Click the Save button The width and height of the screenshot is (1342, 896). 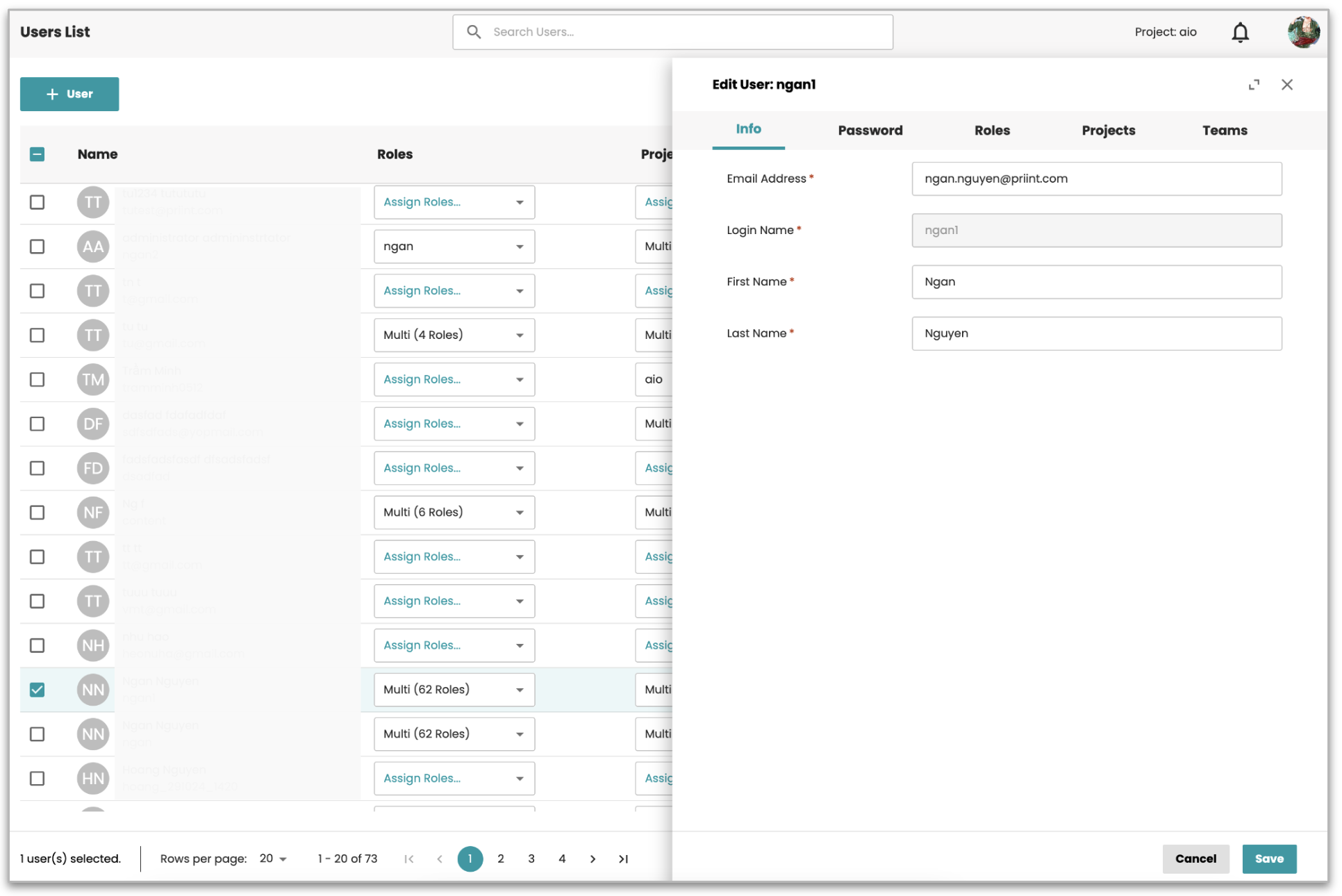(x=1268, y=859)
